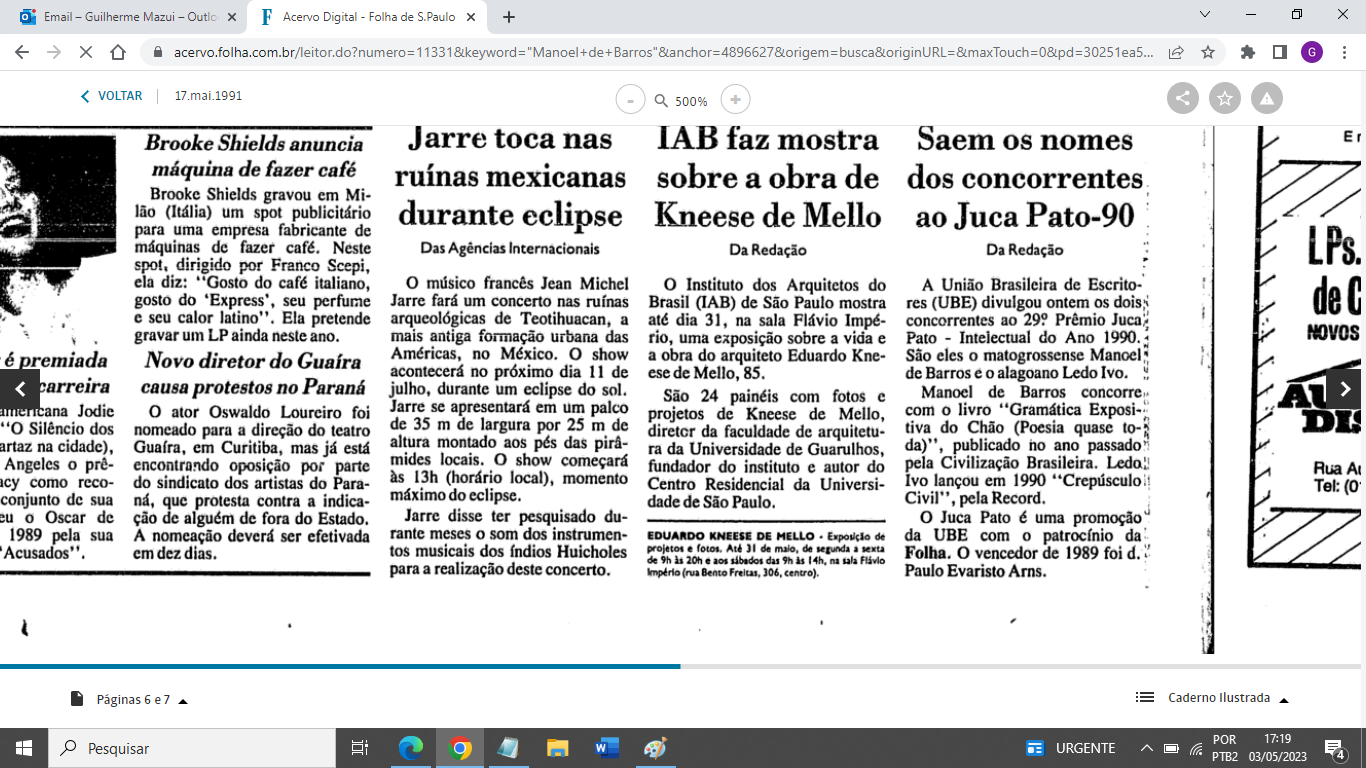Open the Caderno Ilustrada section selector
This screenshot has height=768, width=1366.
(1212, 698)
